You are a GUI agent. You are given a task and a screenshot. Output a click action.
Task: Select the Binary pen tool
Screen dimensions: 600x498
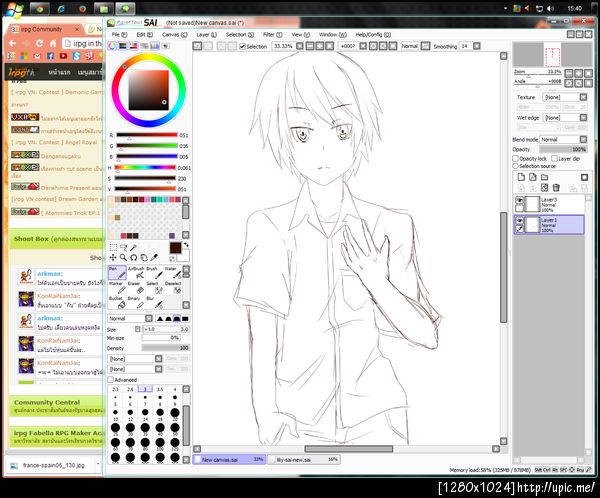[136, 302]
